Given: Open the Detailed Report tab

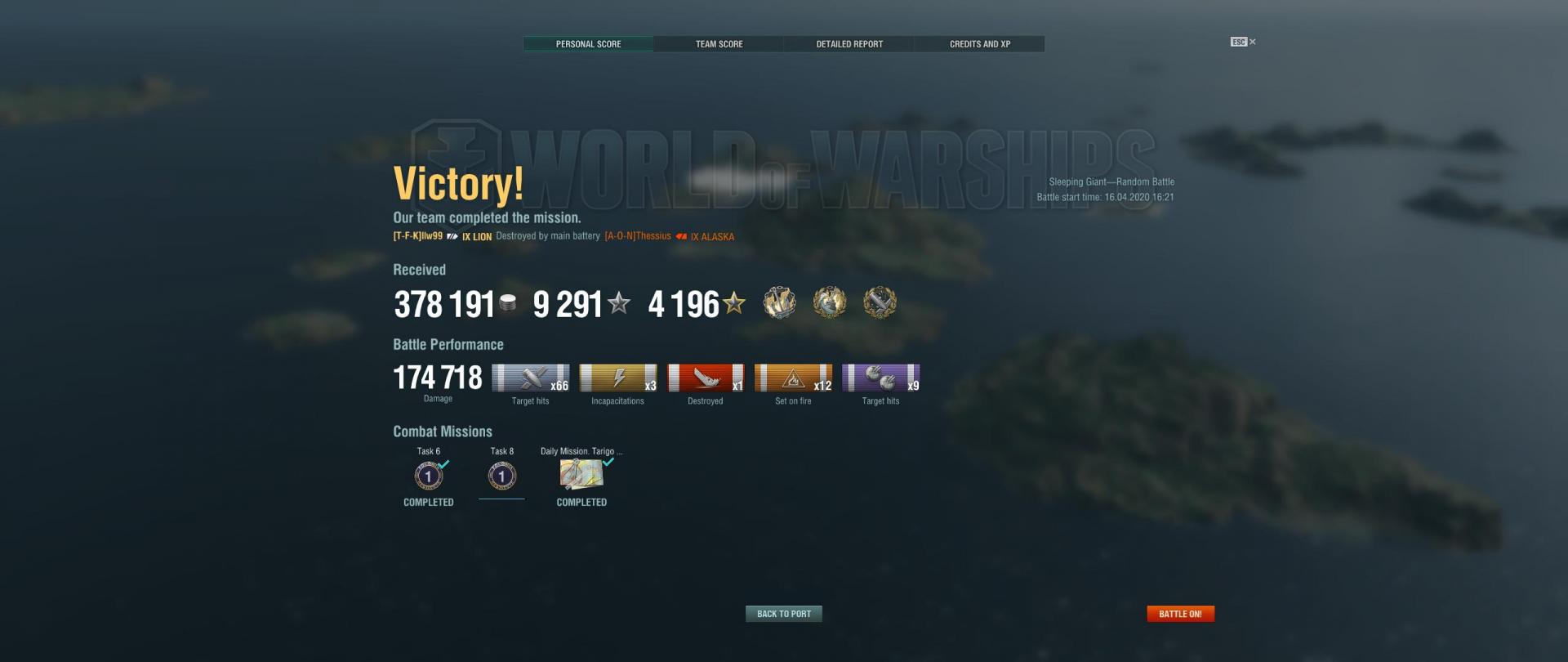Looking at the screenshot, I should point(849,44).
